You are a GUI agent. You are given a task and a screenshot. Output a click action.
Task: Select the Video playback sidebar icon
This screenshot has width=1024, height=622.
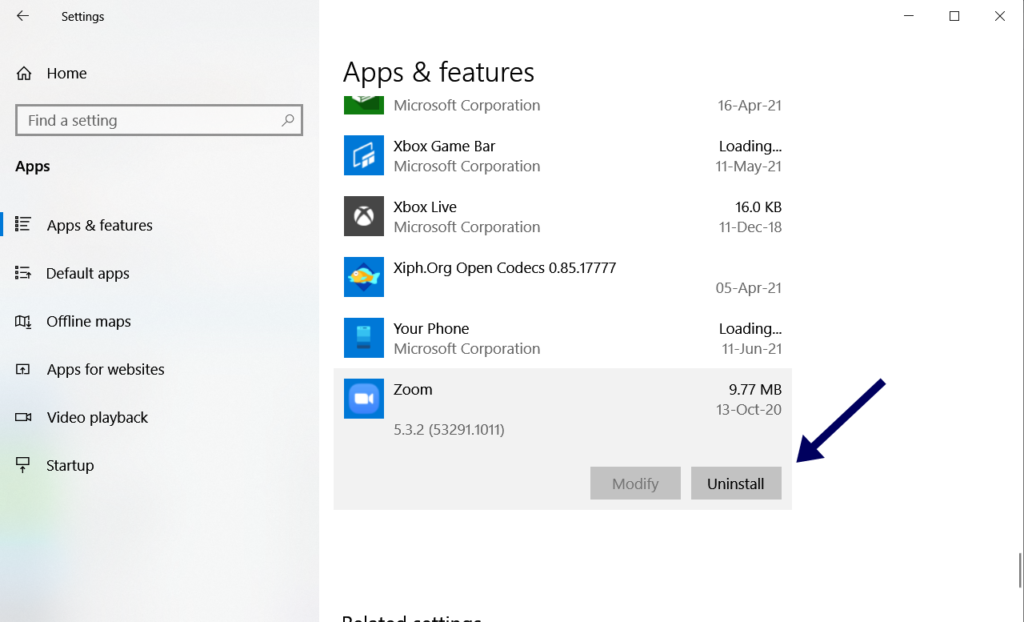pyautogui.click(x=21, y=417)
